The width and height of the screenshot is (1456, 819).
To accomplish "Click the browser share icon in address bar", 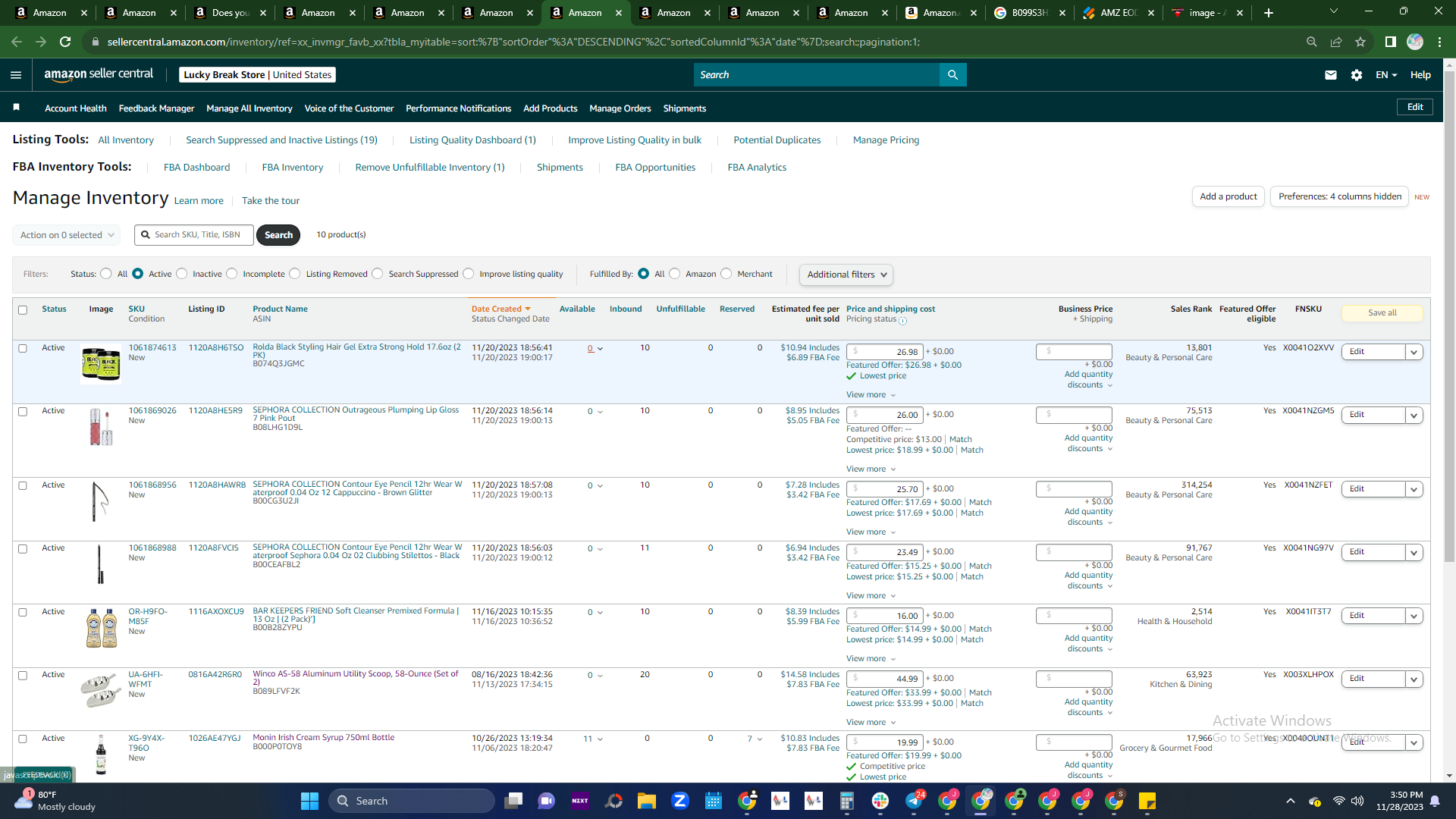I will [x=1336, y=42].
